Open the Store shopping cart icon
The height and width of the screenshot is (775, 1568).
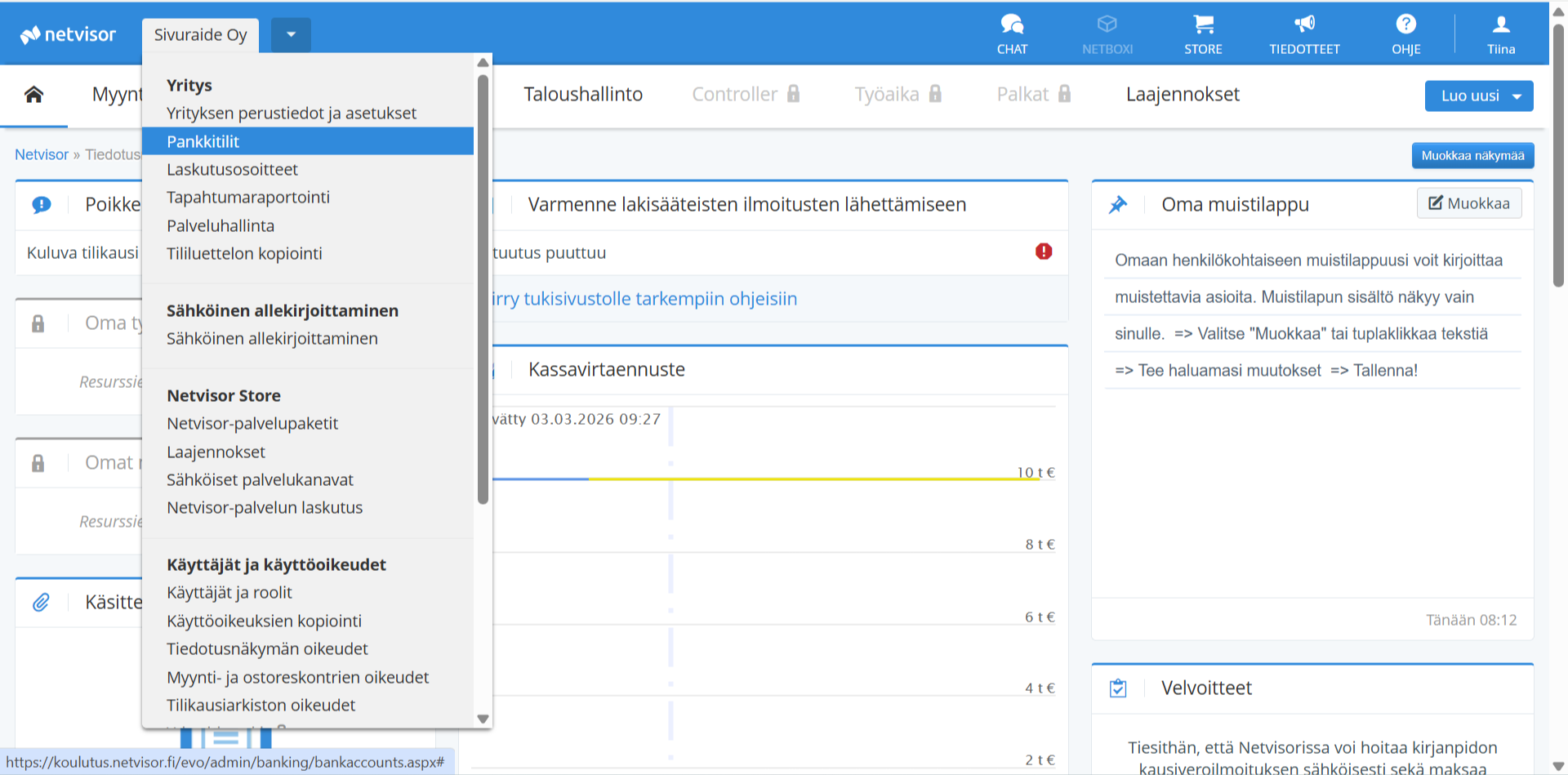pyautogui.click(x=1203, y=25)
